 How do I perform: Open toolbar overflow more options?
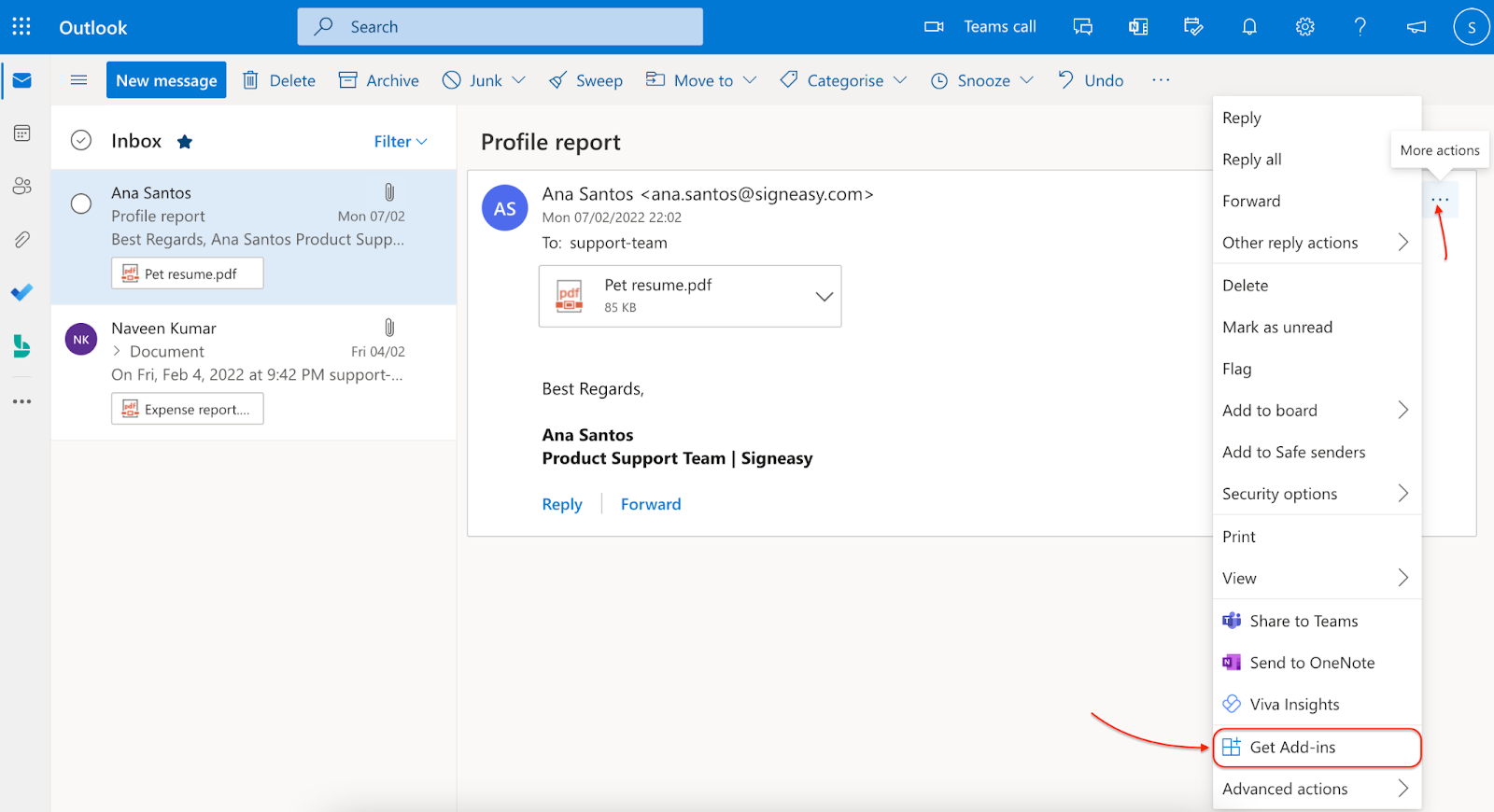click(x=1161, y=80)
